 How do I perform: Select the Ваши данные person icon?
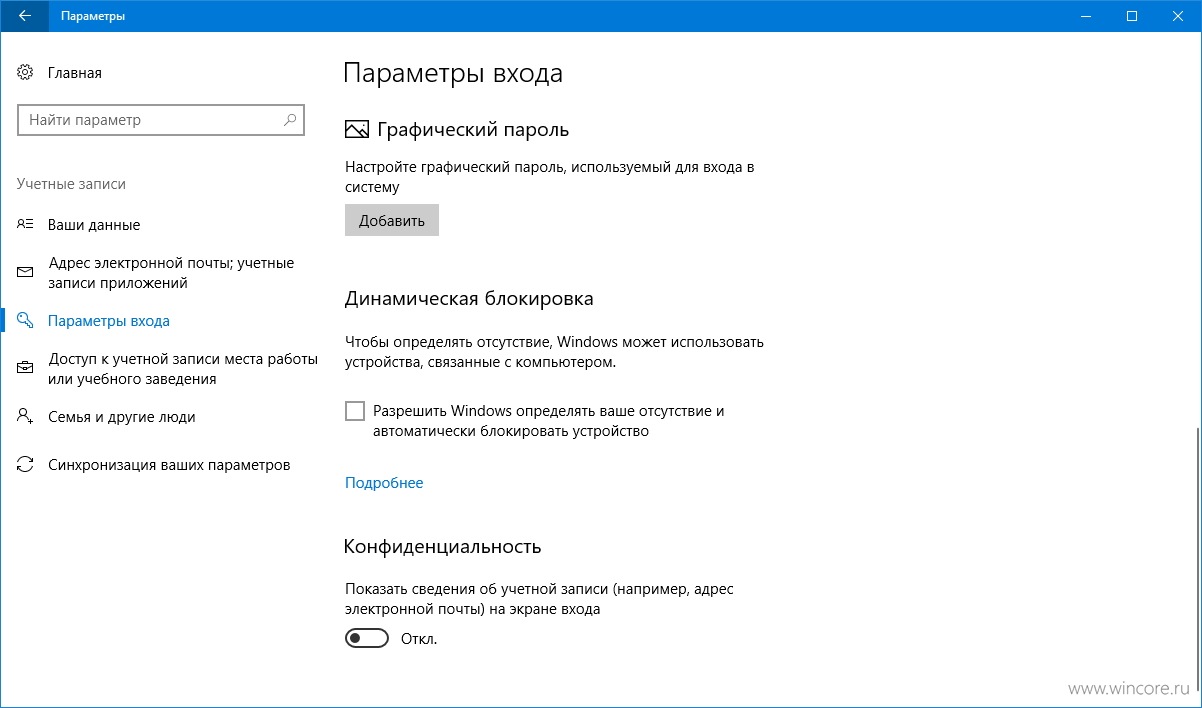point(26,225)
